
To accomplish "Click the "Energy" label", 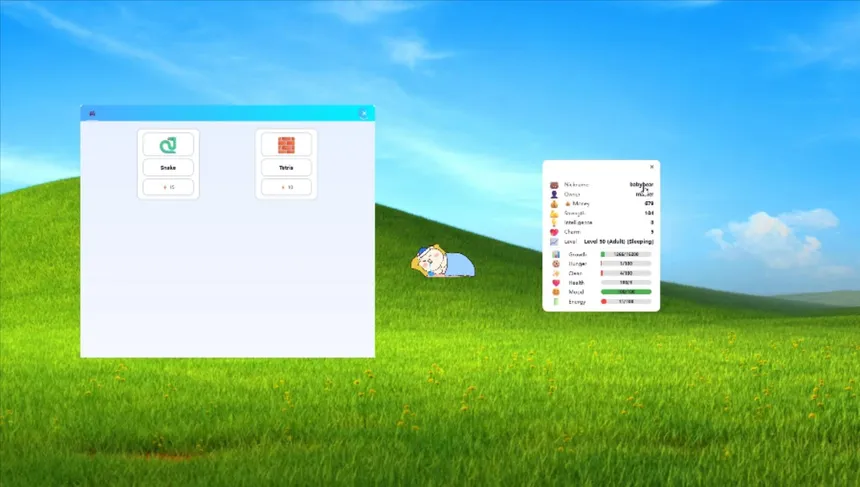I will 577,302.
